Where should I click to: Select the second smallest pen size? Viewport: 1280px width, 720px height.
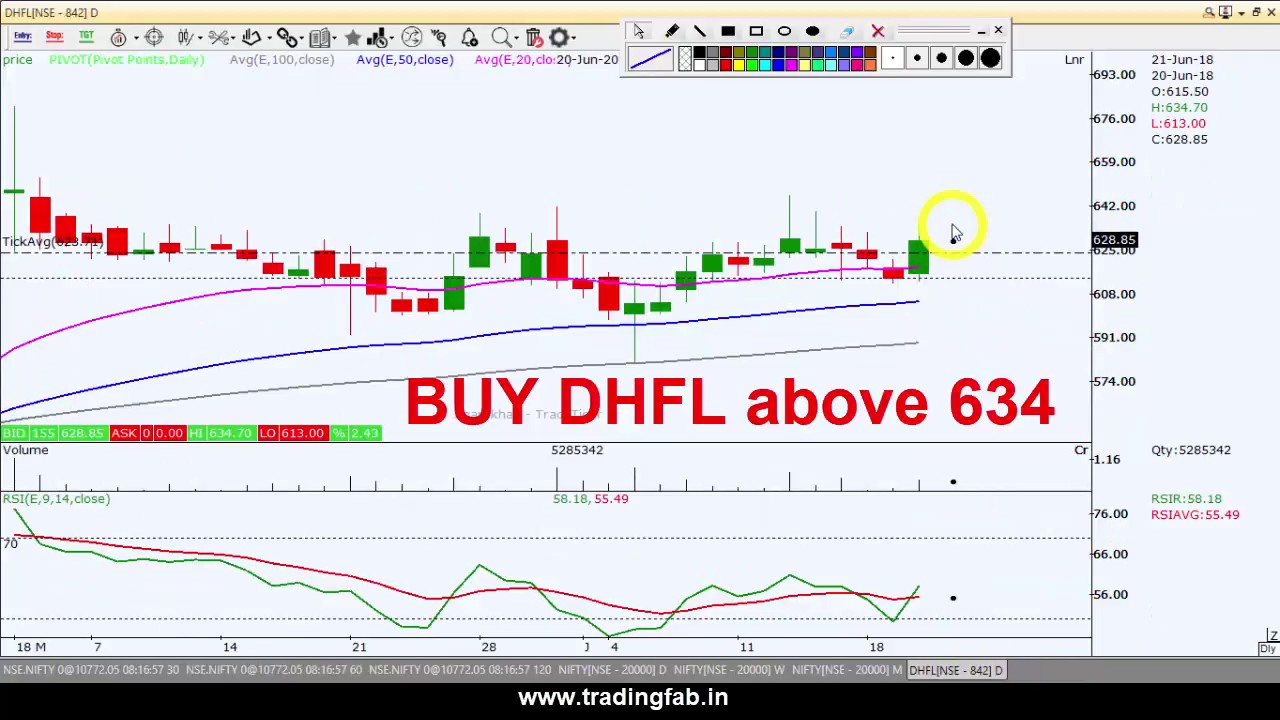[x=917, y=58]
